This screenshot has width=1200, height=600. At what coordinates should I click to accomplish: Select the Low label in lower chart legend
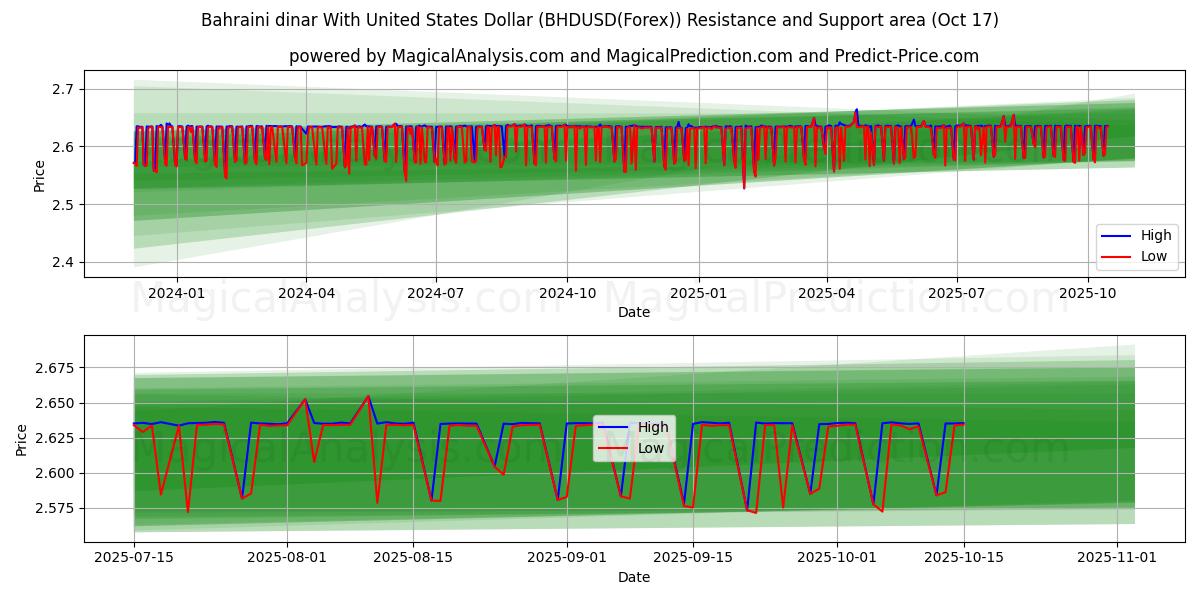[x=651, y=448]
